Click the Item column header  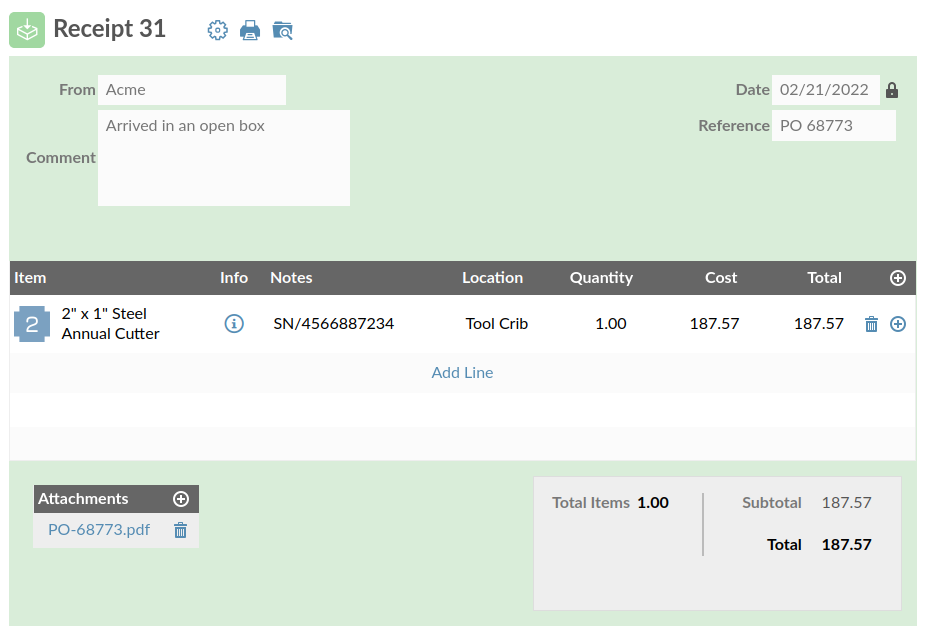(x=30, y=278)
